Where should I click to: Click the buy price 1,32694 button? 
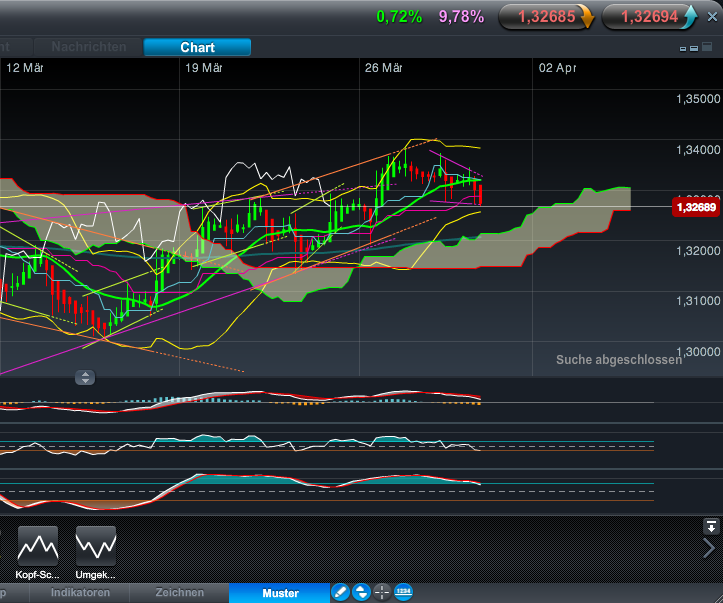coord(650,17)
